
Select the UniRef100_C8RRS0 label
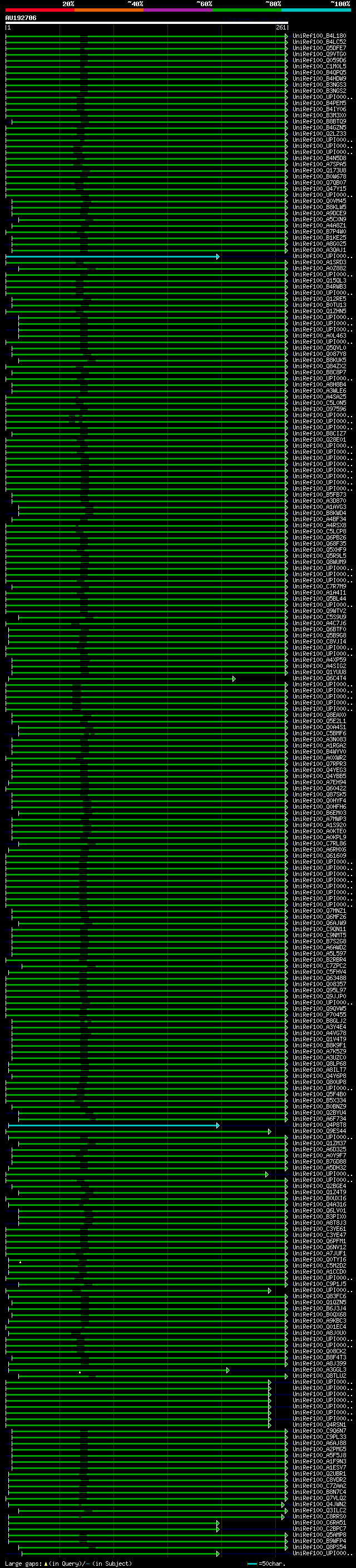(319, 1517)
